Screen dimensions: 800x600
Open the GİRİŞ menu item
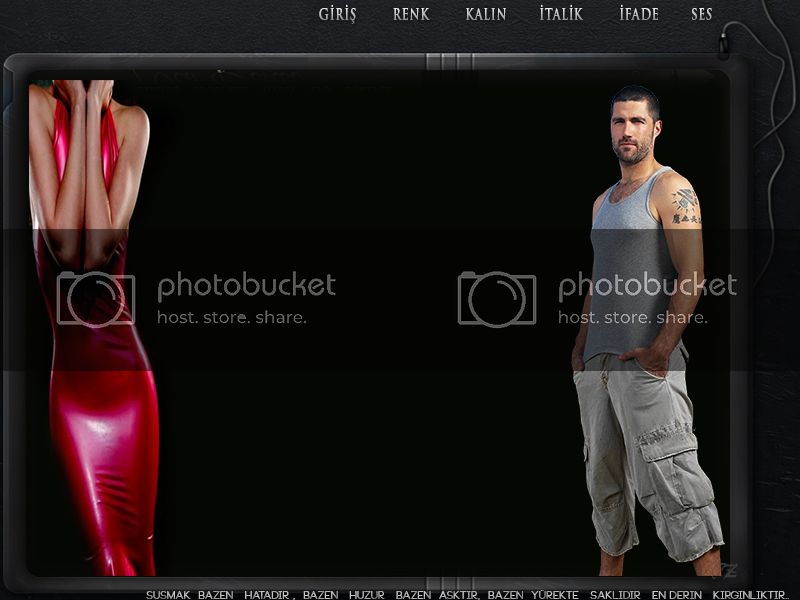[337, 14]
